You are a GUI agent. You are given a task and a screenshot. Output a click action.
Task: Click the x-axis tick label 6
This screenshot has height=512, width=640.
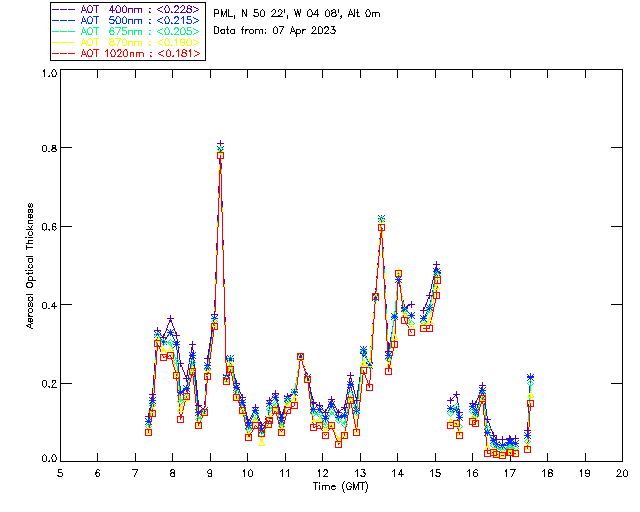tap(98, 473)
